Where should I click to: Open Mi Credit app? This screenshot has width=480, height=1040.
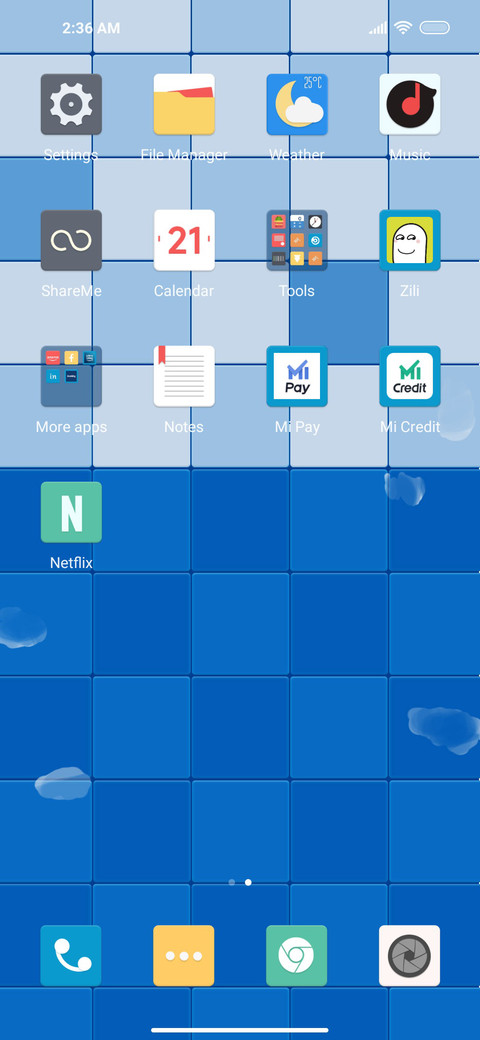click(x=410, y=376)
